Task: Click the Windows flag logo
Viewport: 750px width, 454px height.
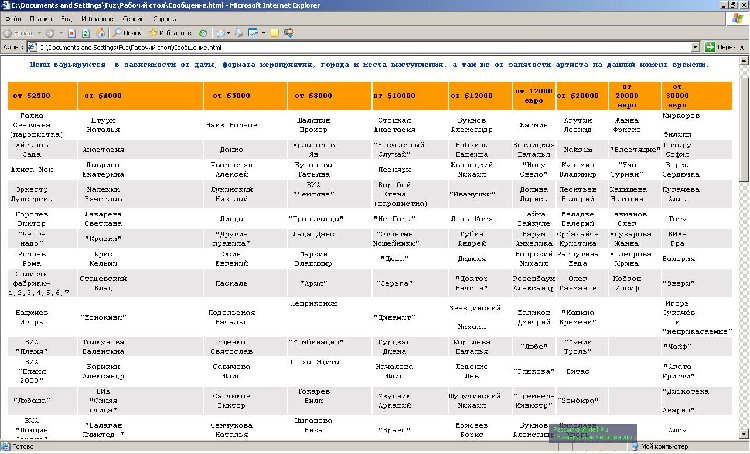Action: tap(738, 19)
